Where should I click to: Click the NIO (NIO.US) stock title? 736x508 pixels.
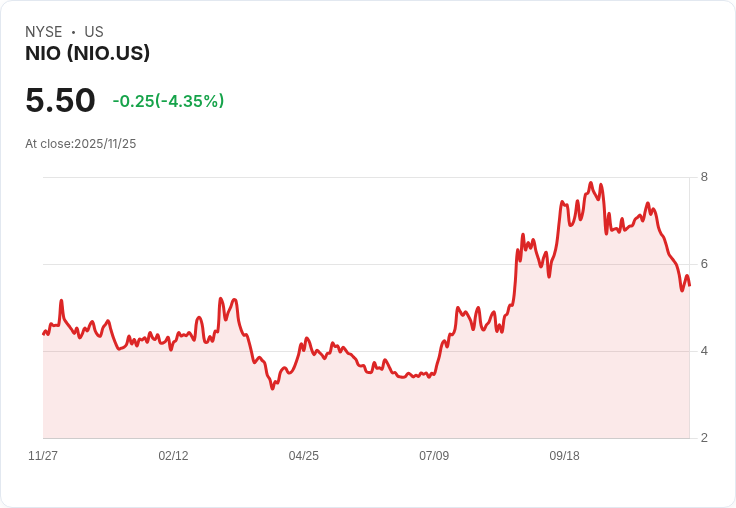(x=87, y=54)
